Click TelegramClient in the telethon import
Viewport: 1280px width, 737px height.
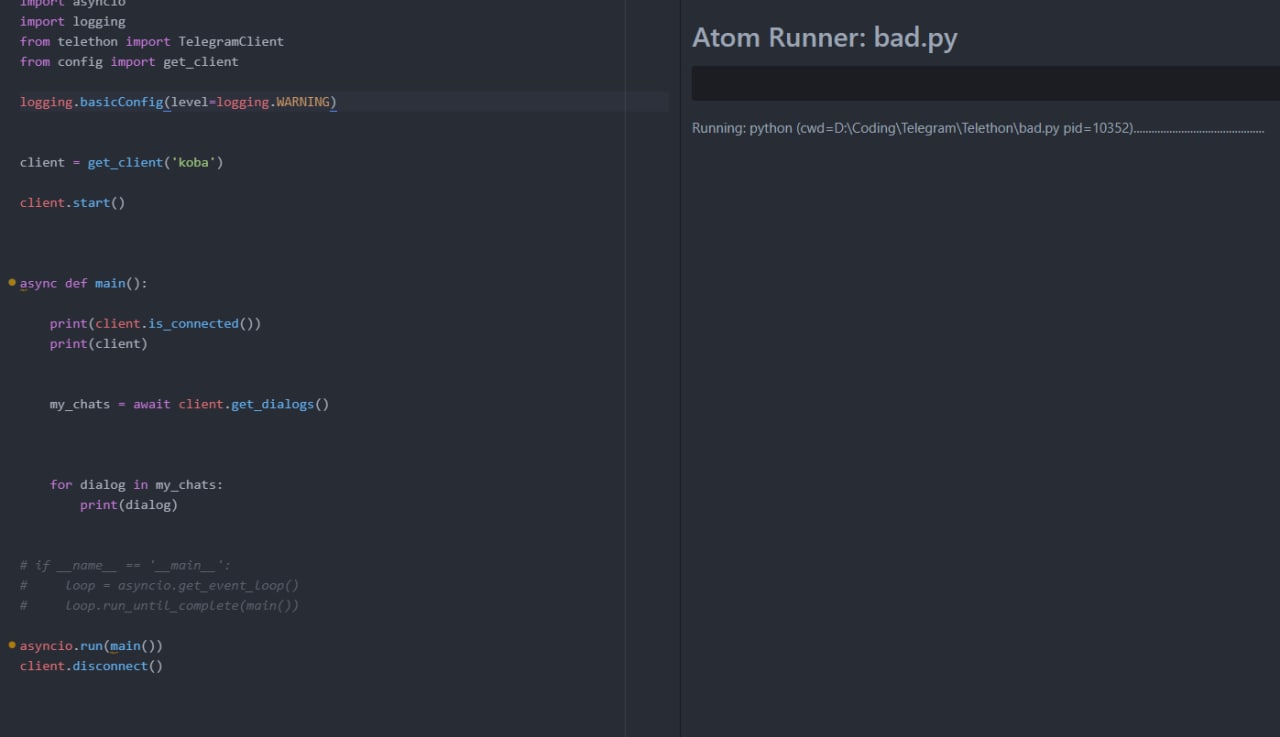click(x=231, y=41)
